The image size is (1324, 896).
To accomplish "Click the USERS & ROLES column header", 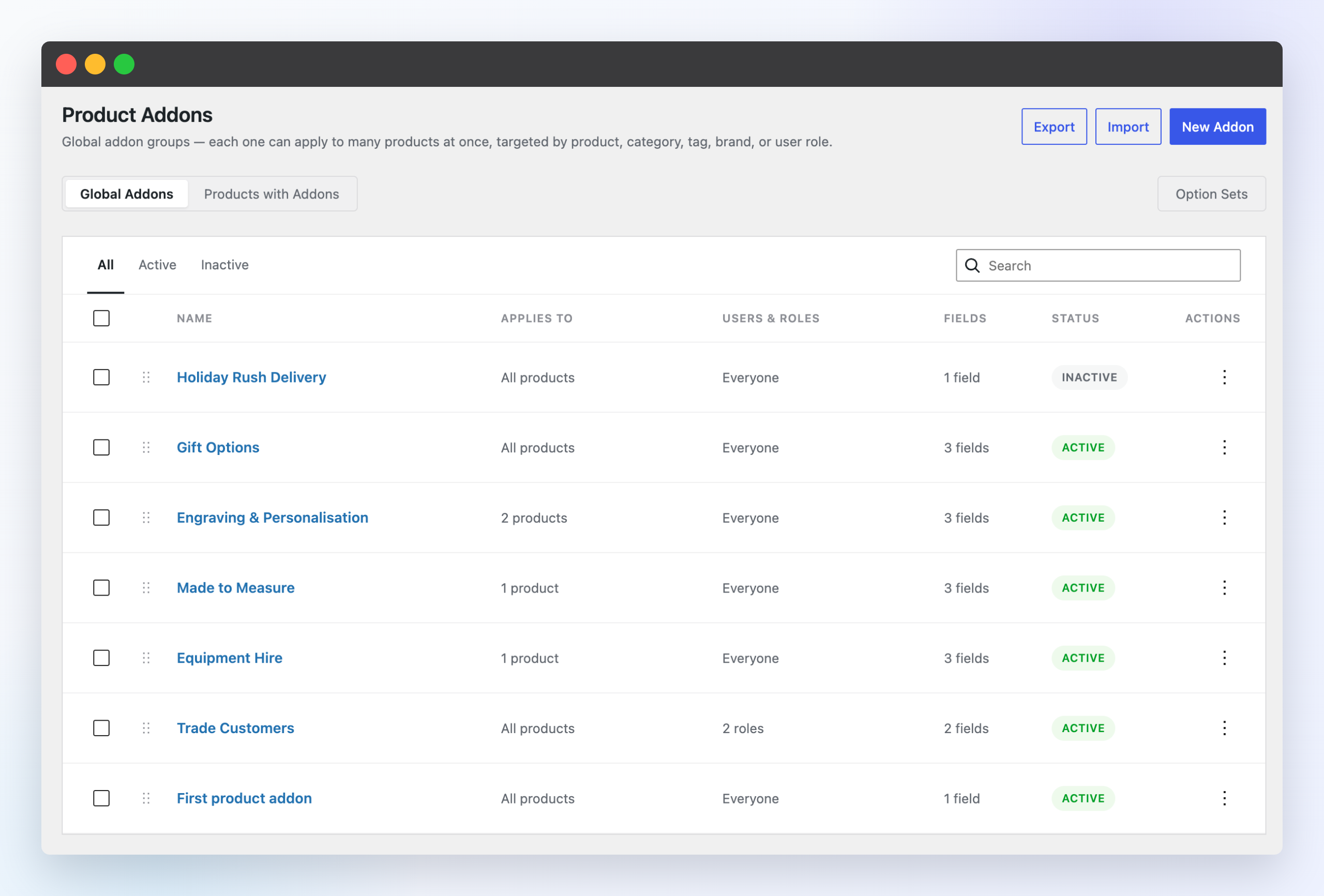I will tap(770, 318).
